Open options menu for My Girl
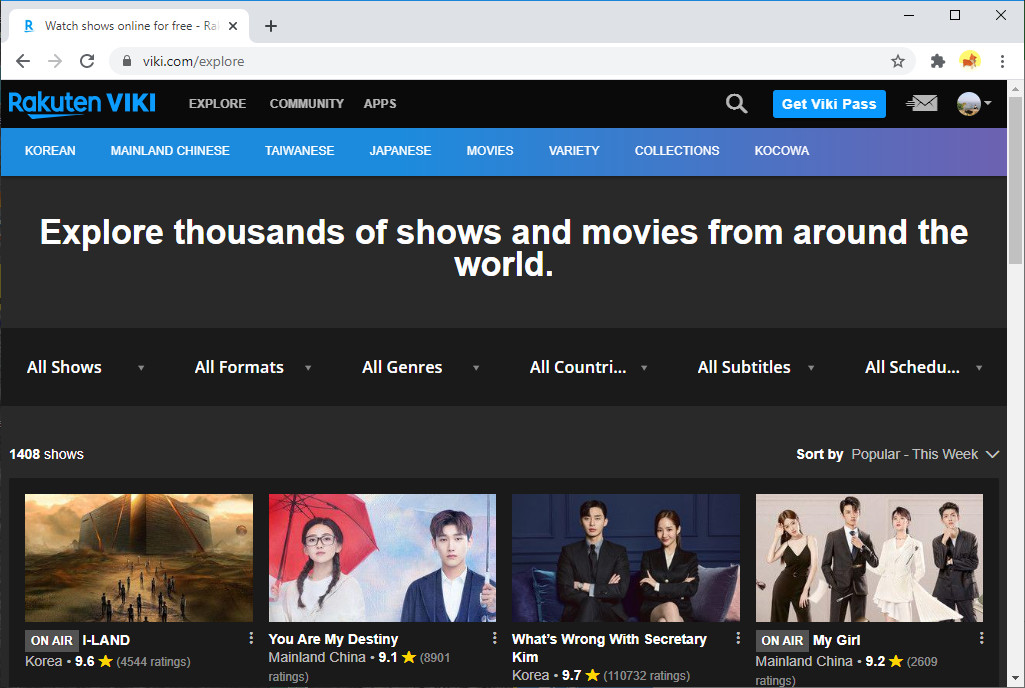The image size is (1025, 688). tap(981, 638)
